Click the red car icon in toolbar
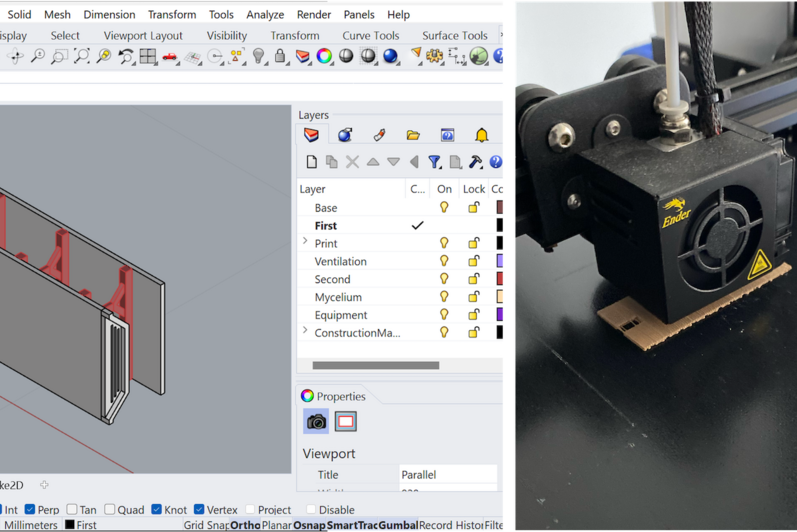The width and height of the screenshot is (797, 532). pyautogui.click(x=170, y=57)
